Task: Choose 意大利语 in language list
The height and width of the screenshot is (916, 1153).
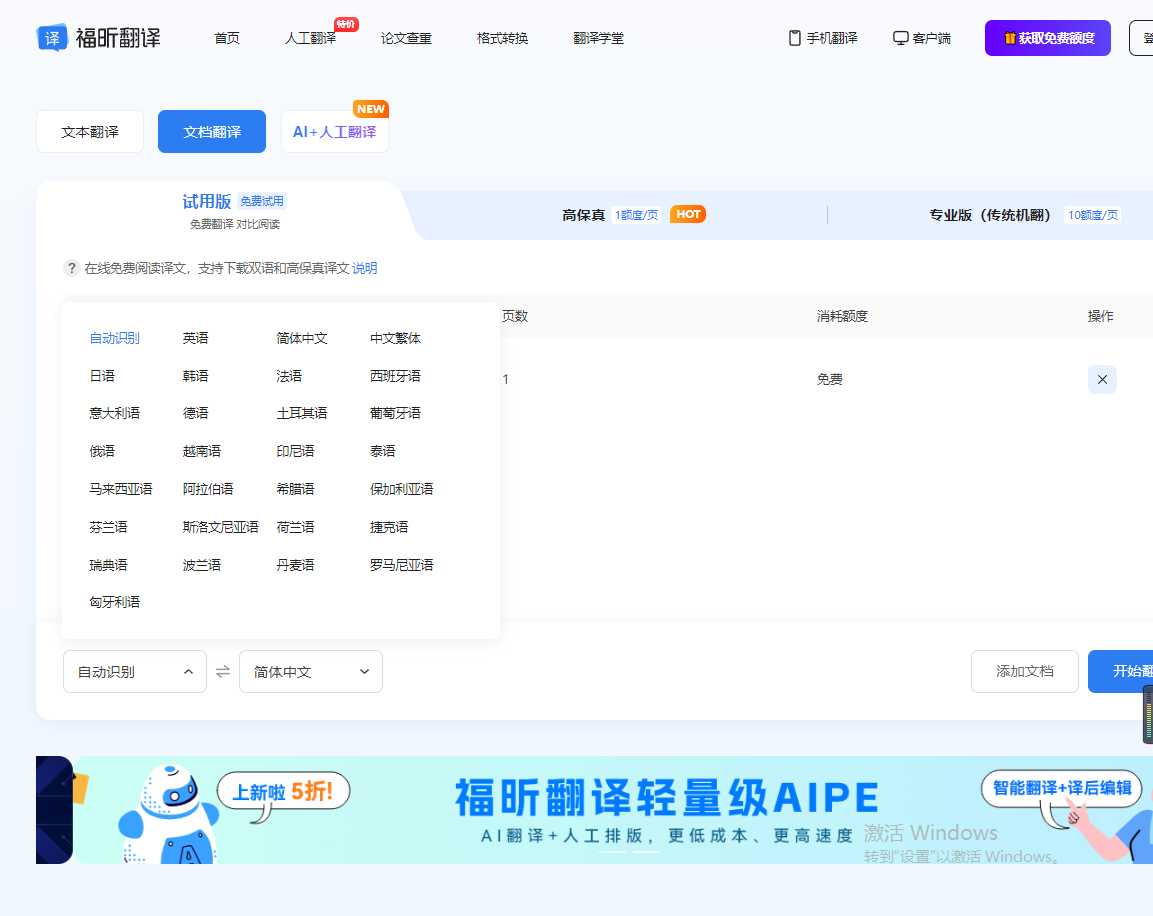Action: click(x=114, y=413)
